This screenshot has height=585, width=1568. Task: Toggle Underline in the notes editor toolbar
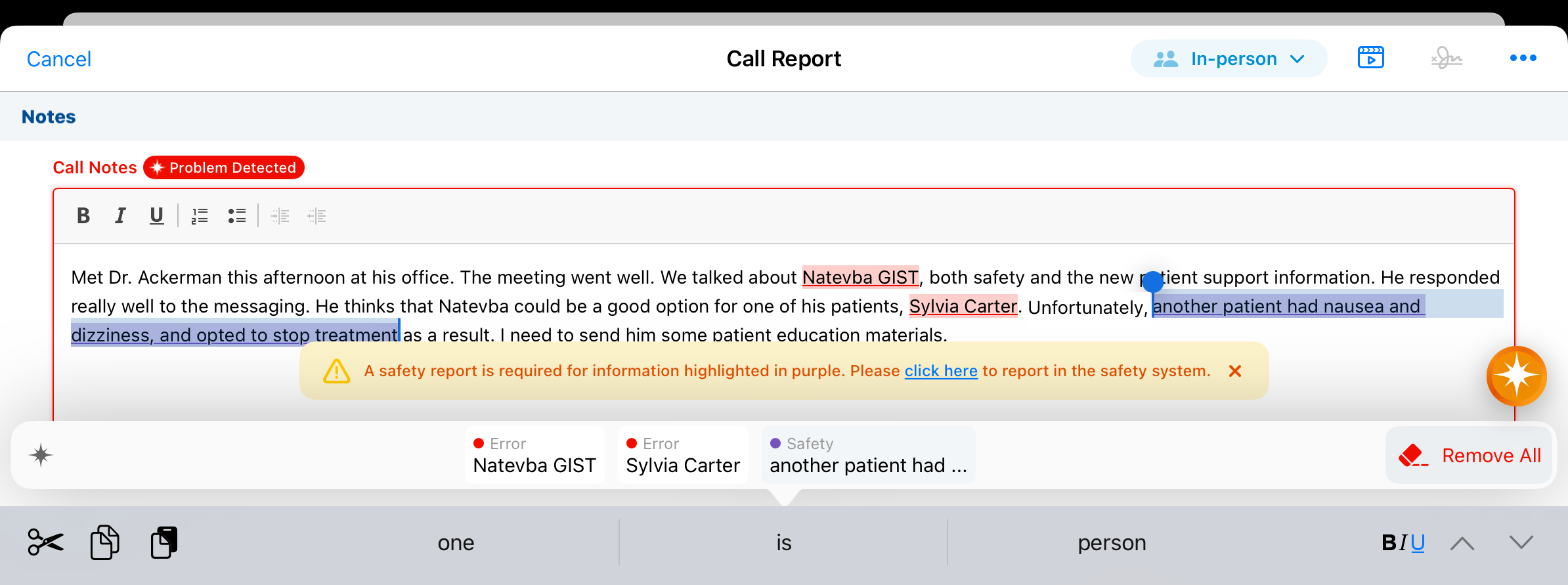156,215
